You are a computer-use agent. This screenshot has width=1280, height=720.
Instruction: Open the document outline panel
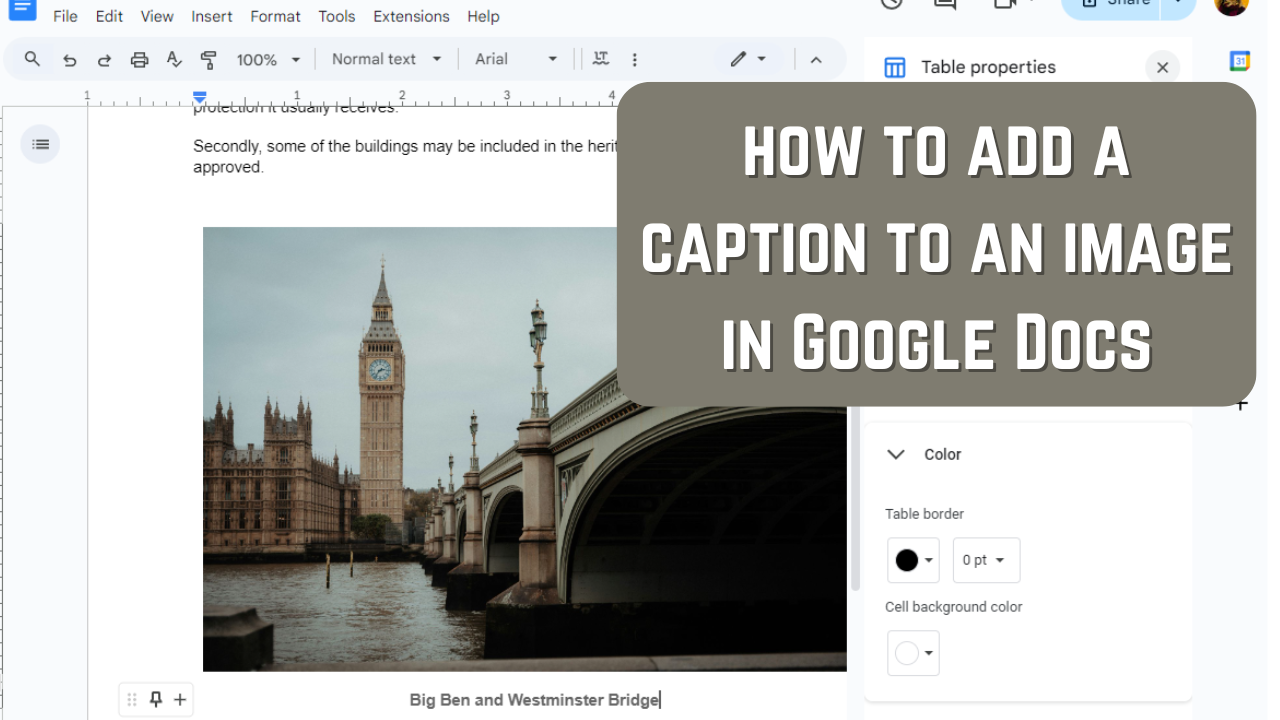[40, 144]
